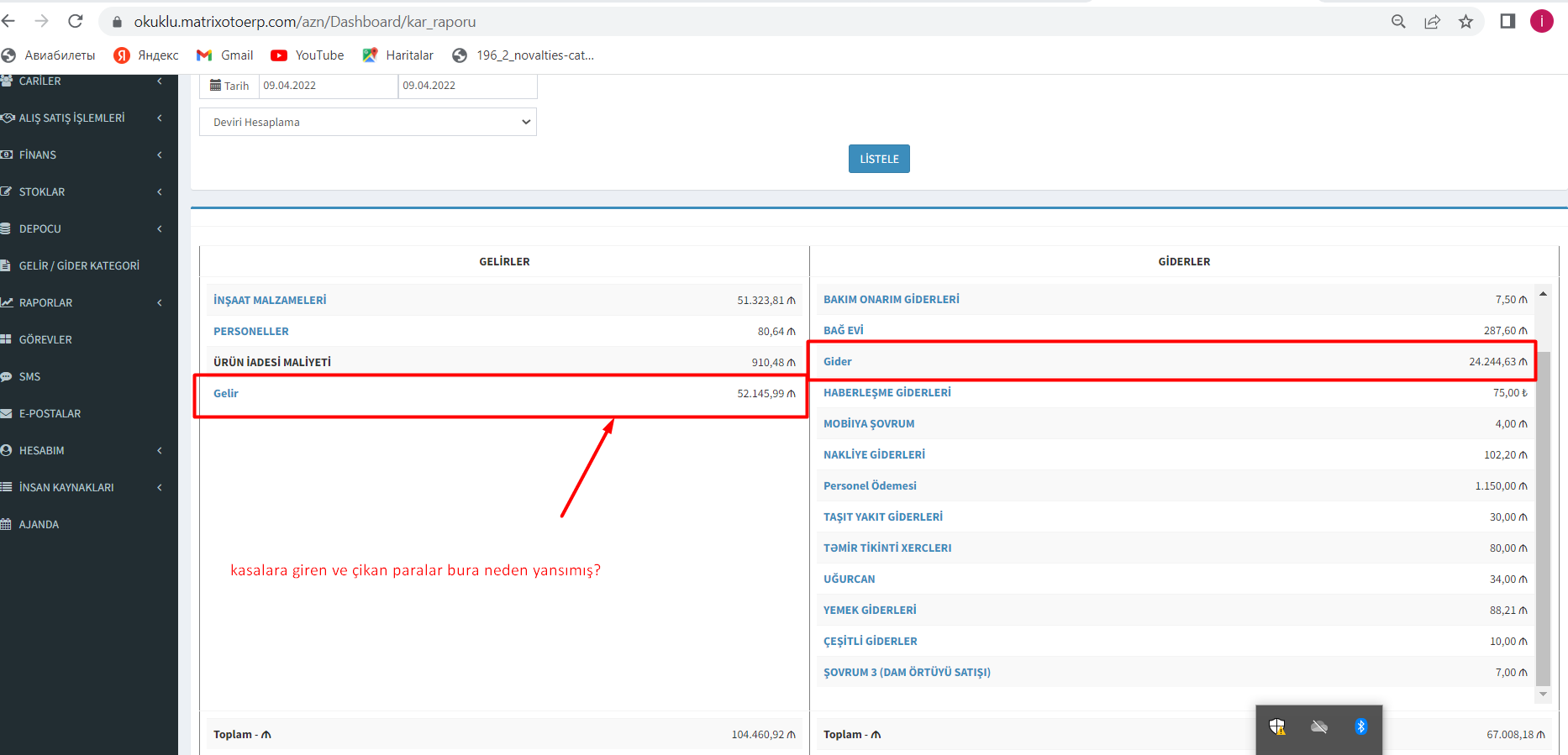
Task: Open the Personel Ödemesi expense link
Action: point(870,486)
